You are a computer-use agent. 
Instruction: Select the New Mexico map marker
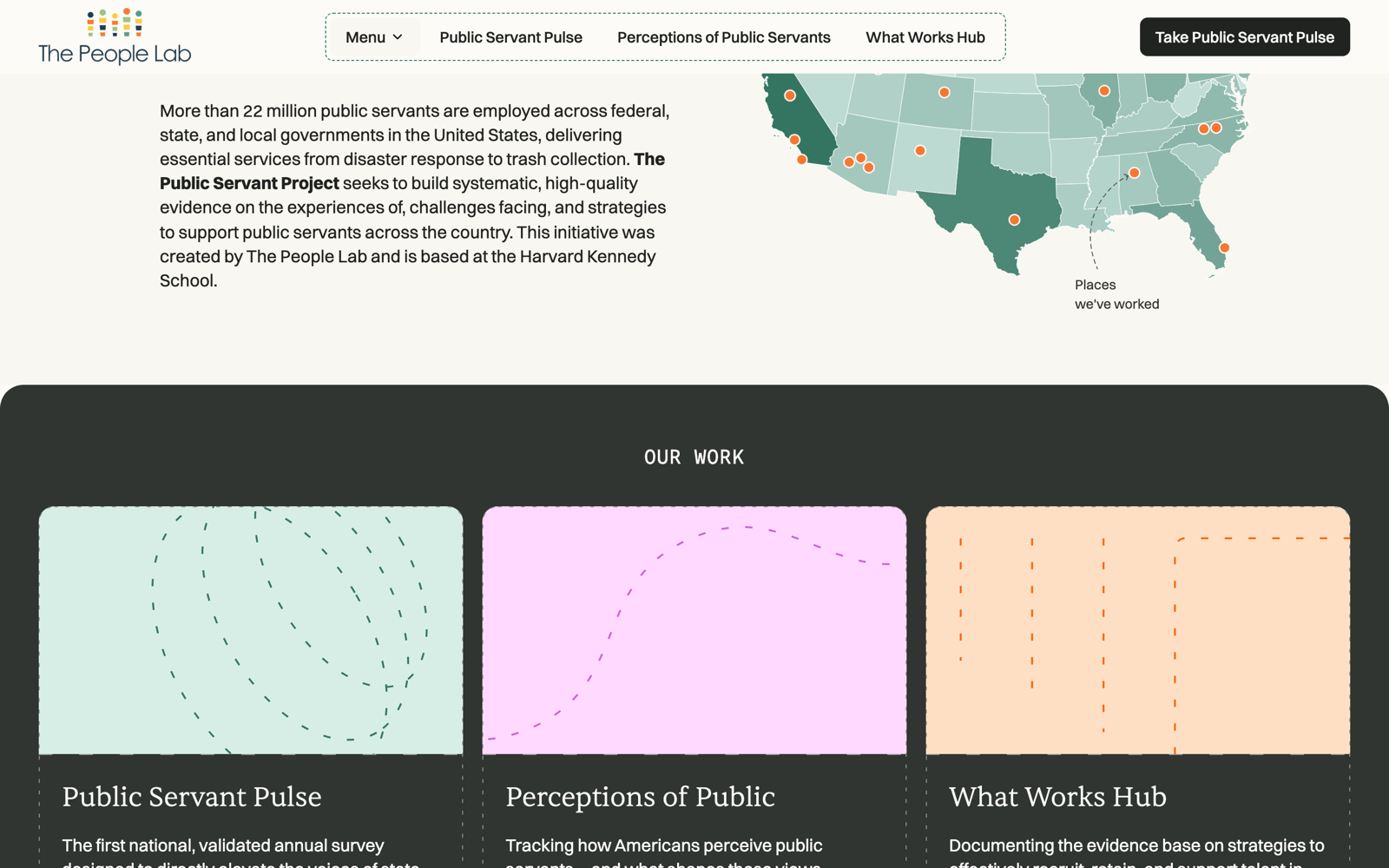point(920,150)
